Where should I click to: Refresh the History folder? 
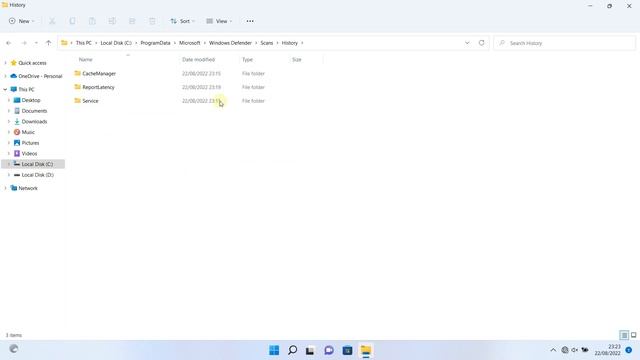(x=482, y=43)
